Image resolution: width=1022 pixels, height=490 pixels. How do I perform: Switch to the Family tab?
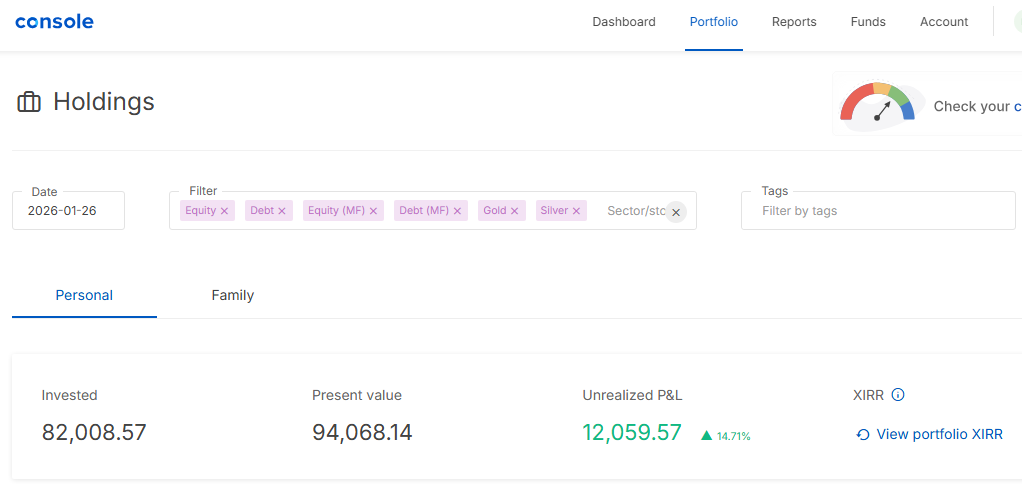(232, 295)
